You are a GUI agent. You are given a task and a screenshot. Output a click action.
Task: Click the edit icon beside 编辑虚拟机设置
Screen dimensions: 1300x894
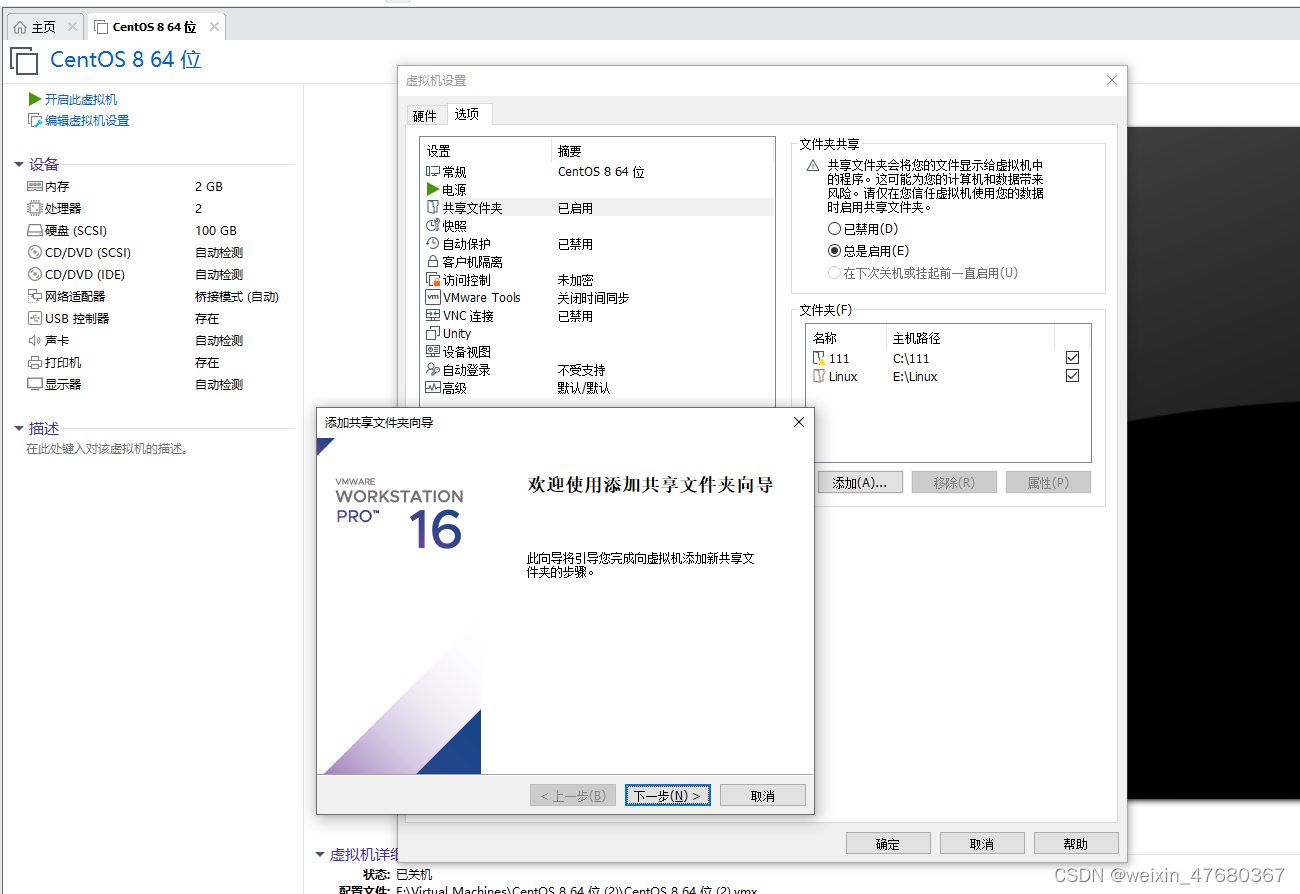(35, 121)
